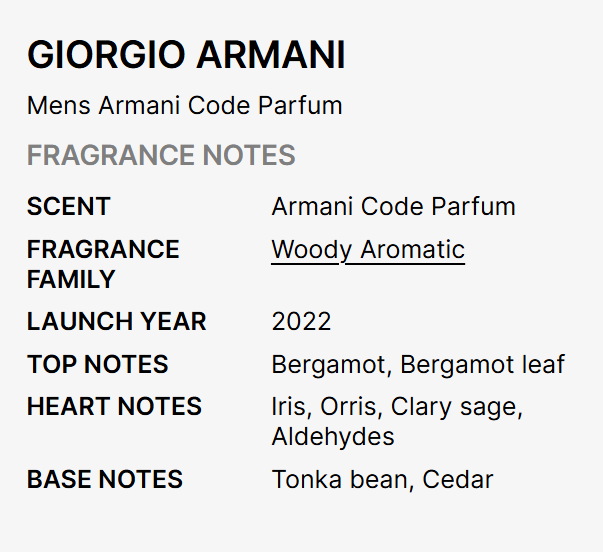Click the LAUNCH YEAR row label
This screenshot has height=552, width=603.
click(x=117, y=322)
